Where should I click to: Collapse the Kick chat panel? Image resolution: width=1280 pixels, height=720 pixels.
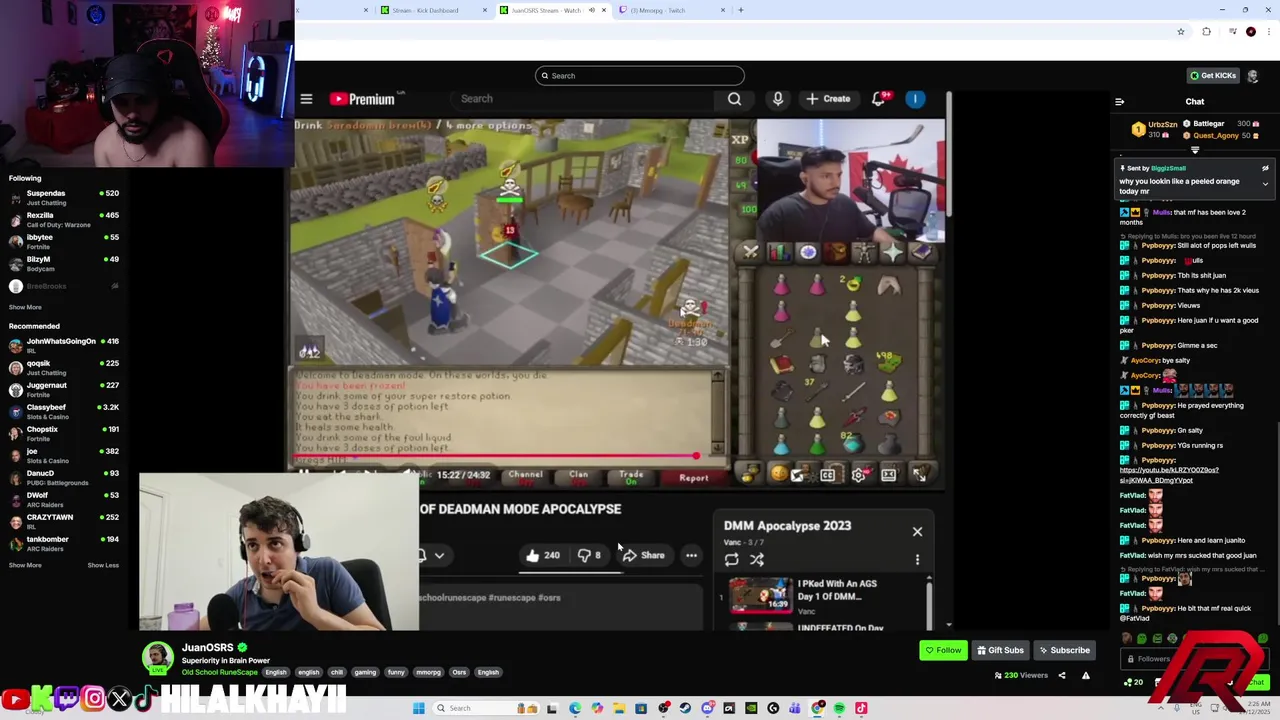pyautogui.click(x=1119, y=101)
